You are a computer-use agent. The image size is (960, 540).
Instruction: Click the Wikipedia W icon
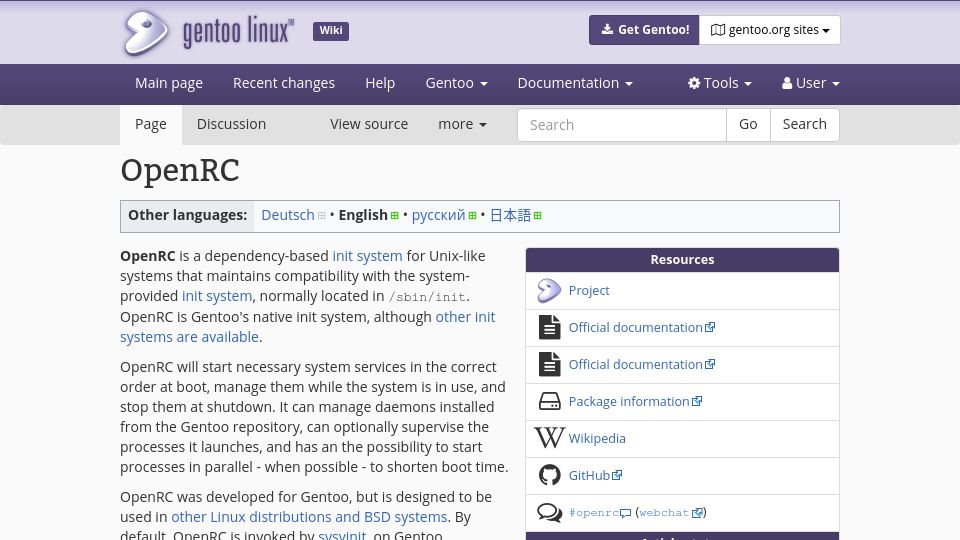point(549,438)
